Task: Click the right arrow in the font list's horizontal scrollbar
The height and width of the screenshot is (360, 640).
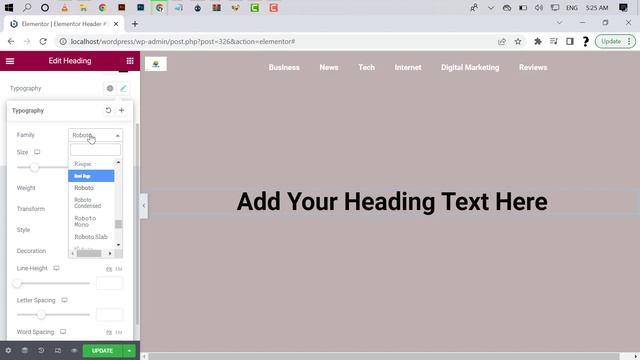Action: [x=110, y=253]
